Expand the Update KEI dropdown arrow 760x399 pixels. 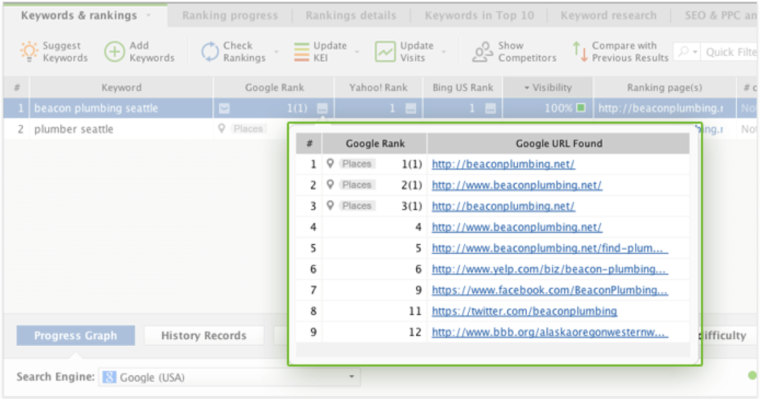pyautogui.click(x=357, y=52)
